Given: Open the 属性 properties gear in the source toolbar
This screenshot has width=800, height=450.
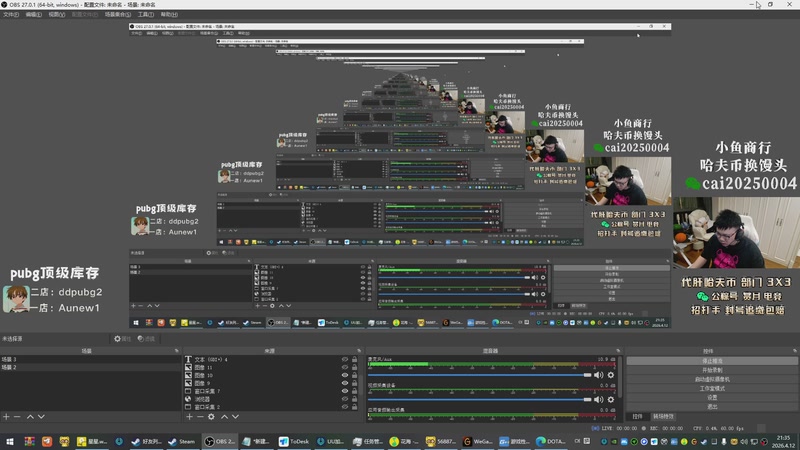Looking at the screenshot, I should click(122, 339).
